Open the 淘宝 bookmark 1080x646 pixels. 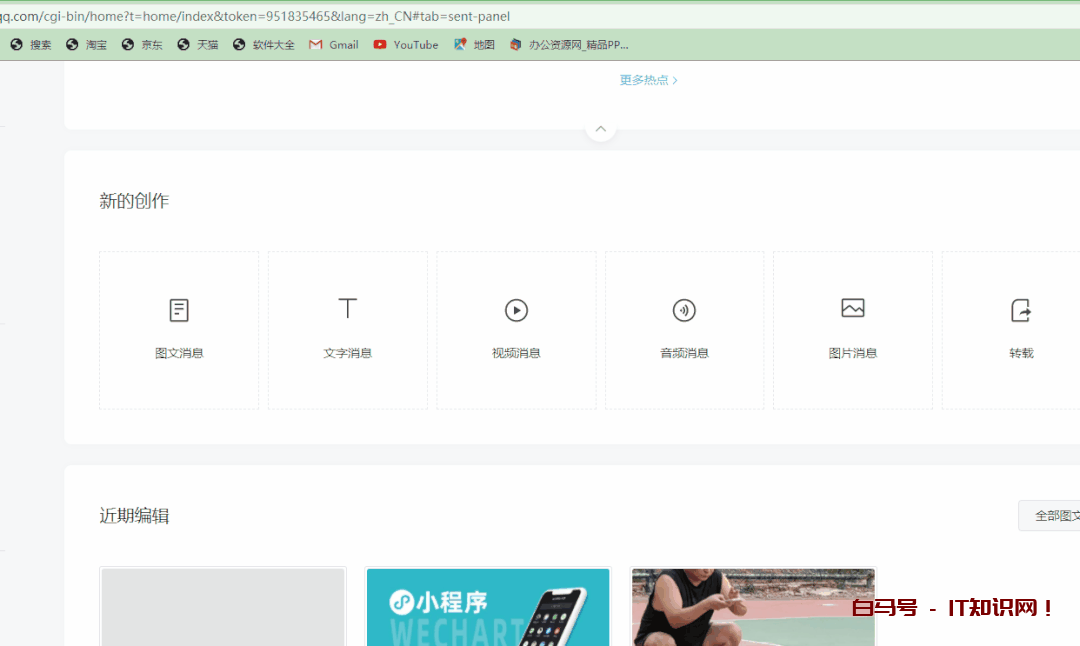(x=87, y=45)
